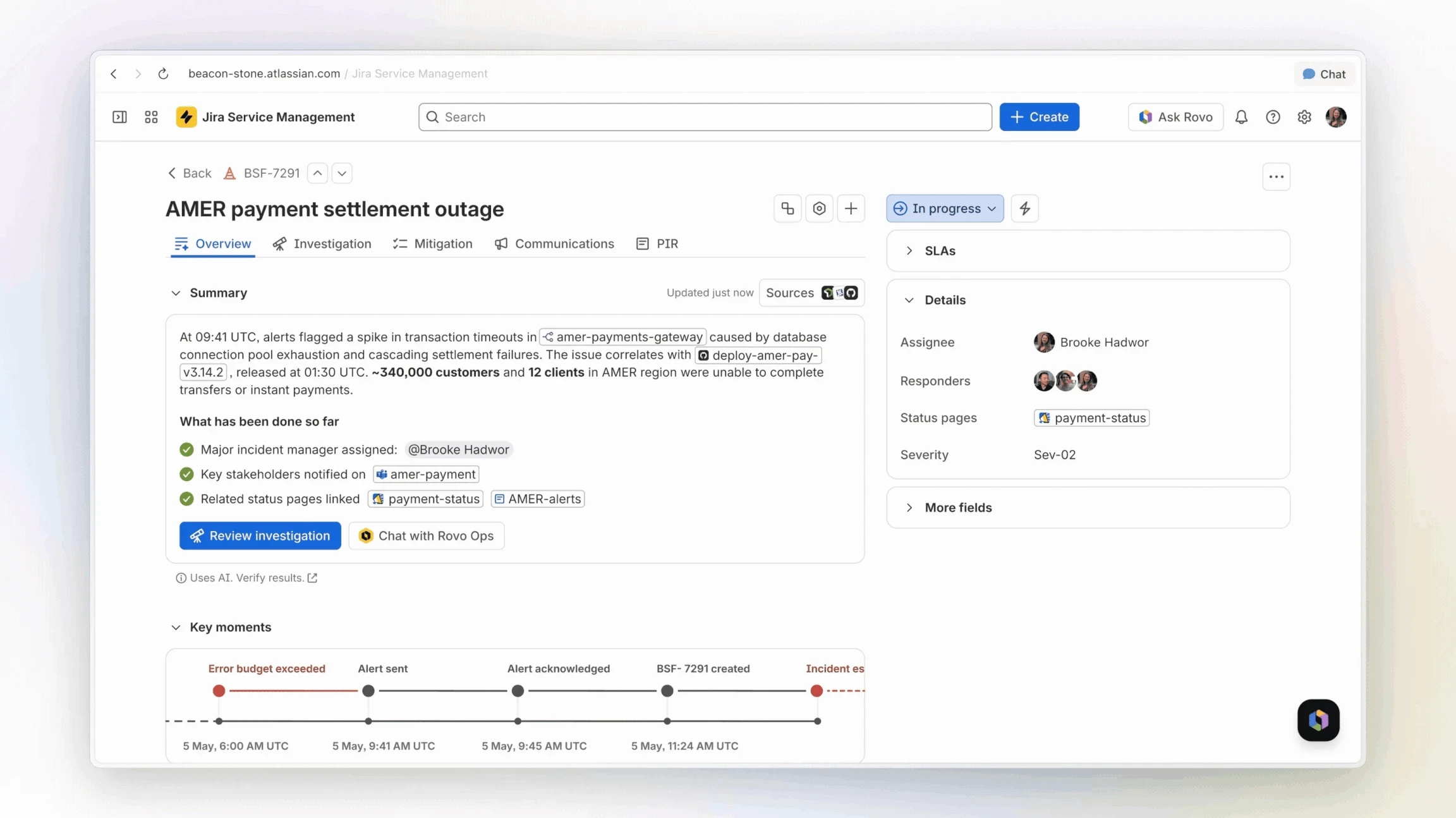Select the red Incident timeline marker
Image resolution: width=1456 pixels, height=818 pixels.
[x=816, y=691]
